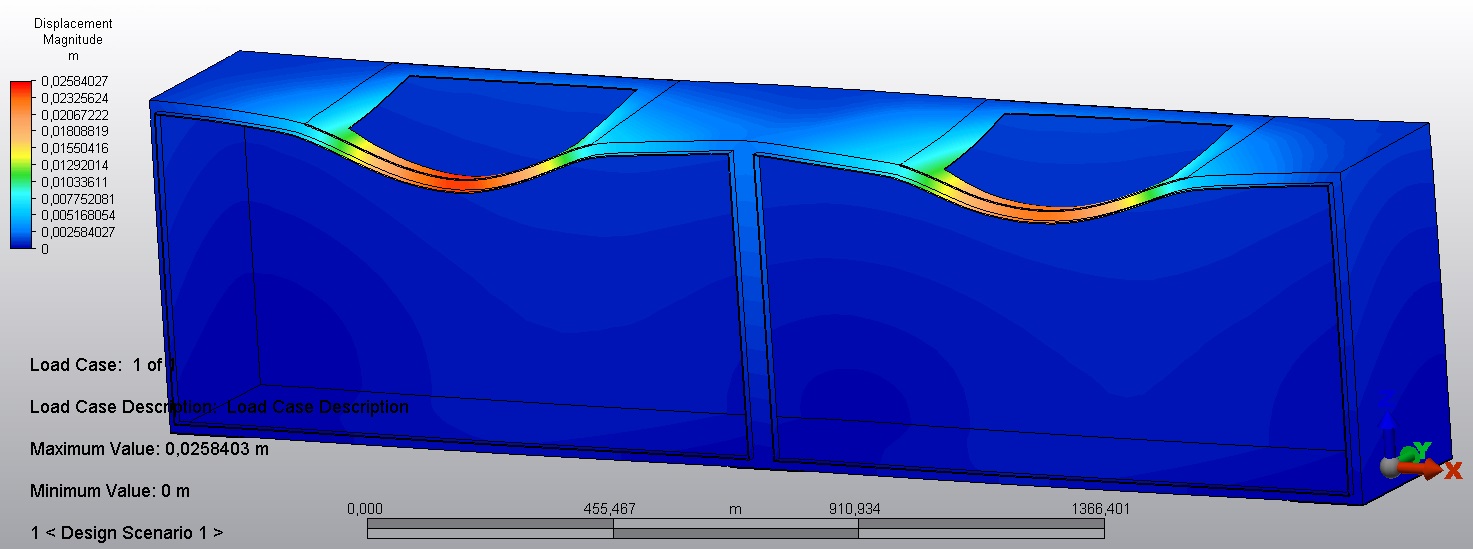
Task: Click the axis triad origin sphere
Action: tap(1388, 467)
